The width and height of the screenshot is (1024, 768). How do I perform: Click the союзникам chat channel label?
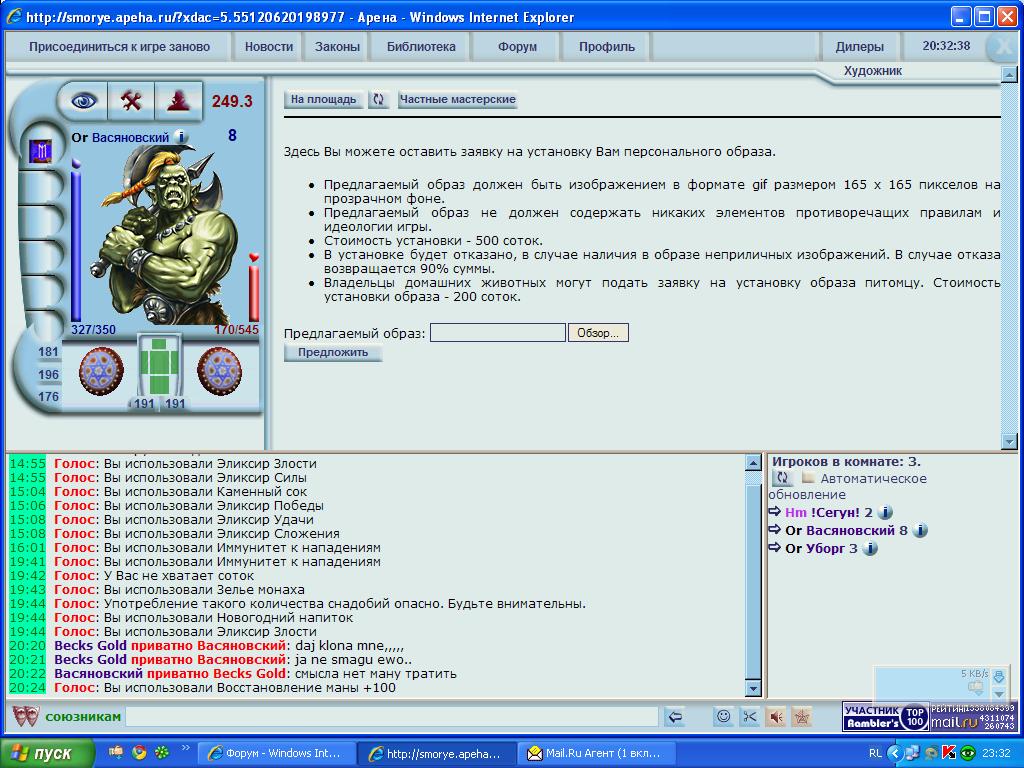[83, 716]
